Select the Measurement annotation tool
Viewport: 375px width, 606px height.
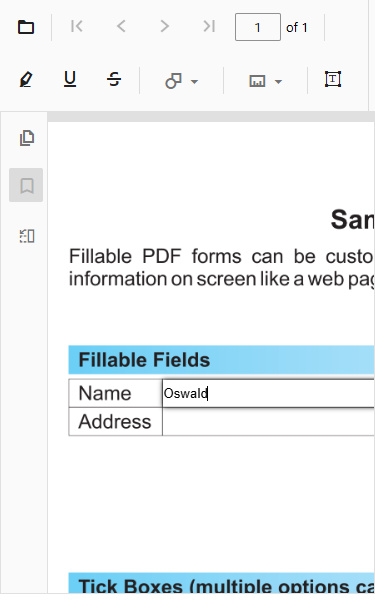(257, 81)
